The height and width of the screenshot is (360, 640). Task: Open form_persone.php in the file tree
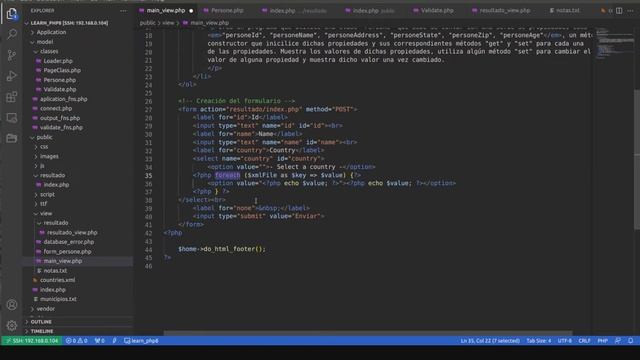pos(67,251)
